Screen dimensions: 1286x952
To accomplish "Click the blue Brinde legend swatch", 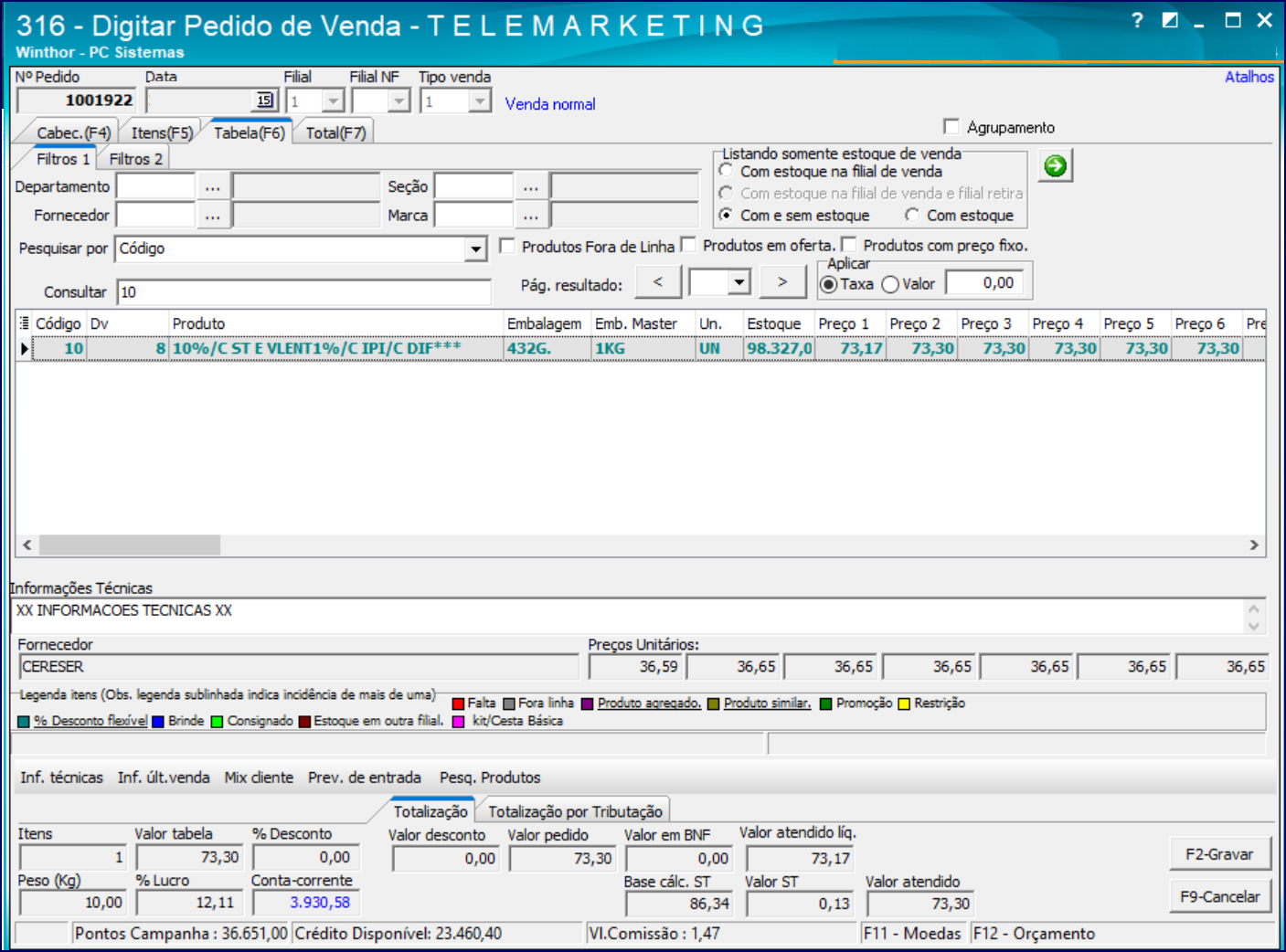I will coord(158,722).
